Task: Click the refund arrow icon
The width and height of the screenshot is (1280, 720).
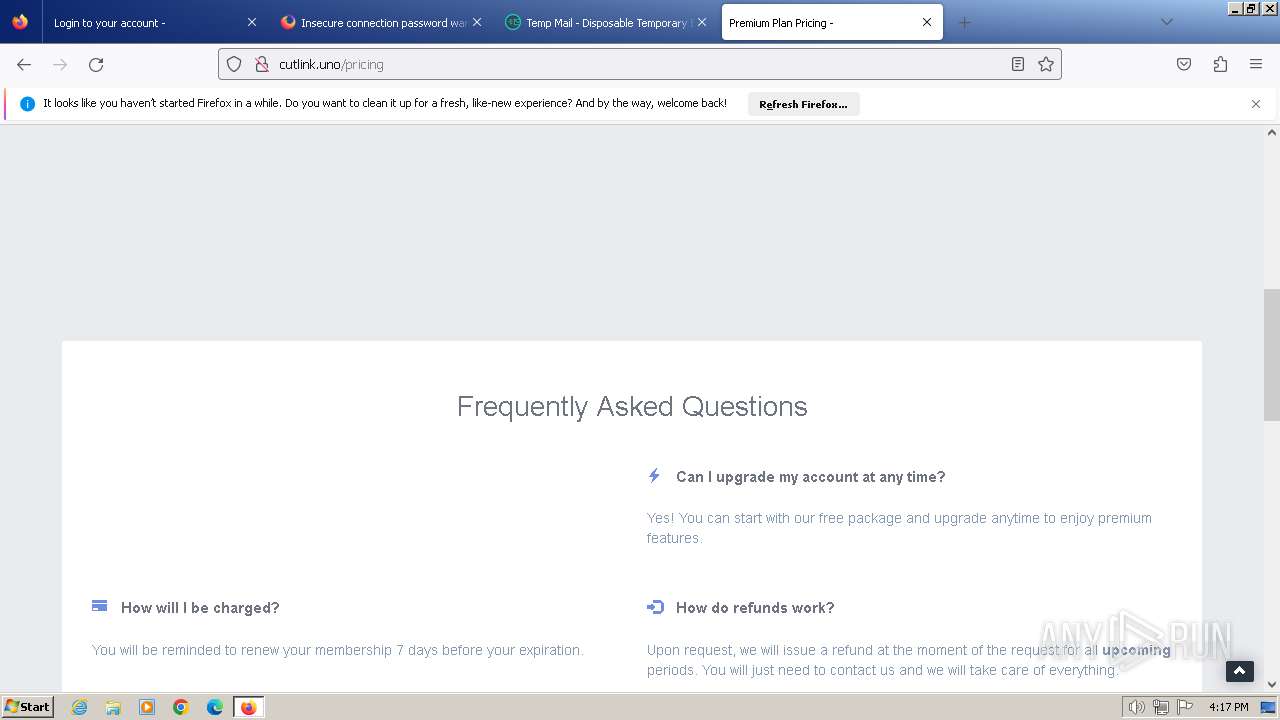Action: [x=655, y=607]
